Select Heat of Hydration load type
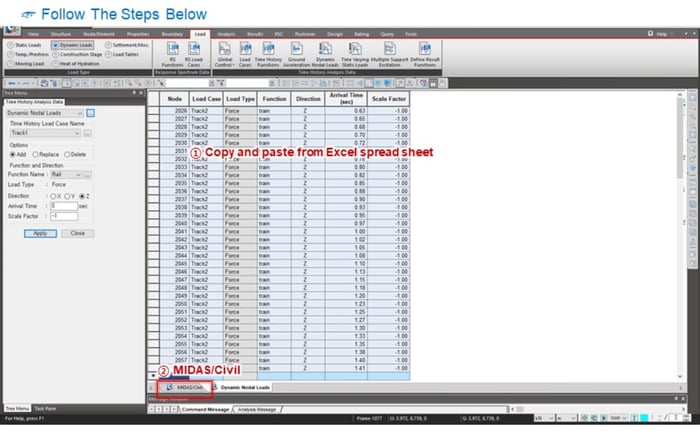This screenshot has height=435, width=700. coord(74,64)
